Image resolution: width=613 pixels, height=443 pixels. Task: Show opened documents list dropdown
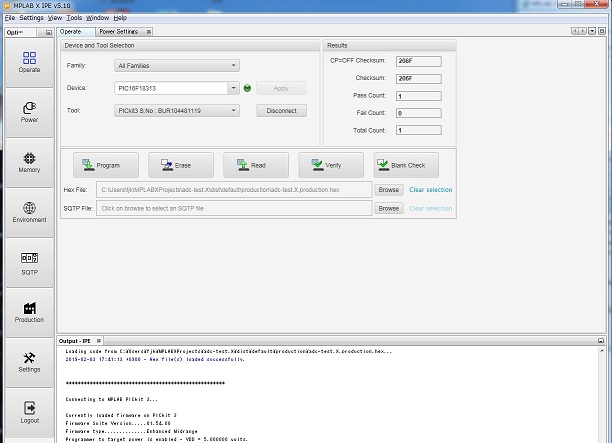tap(592, 31)
